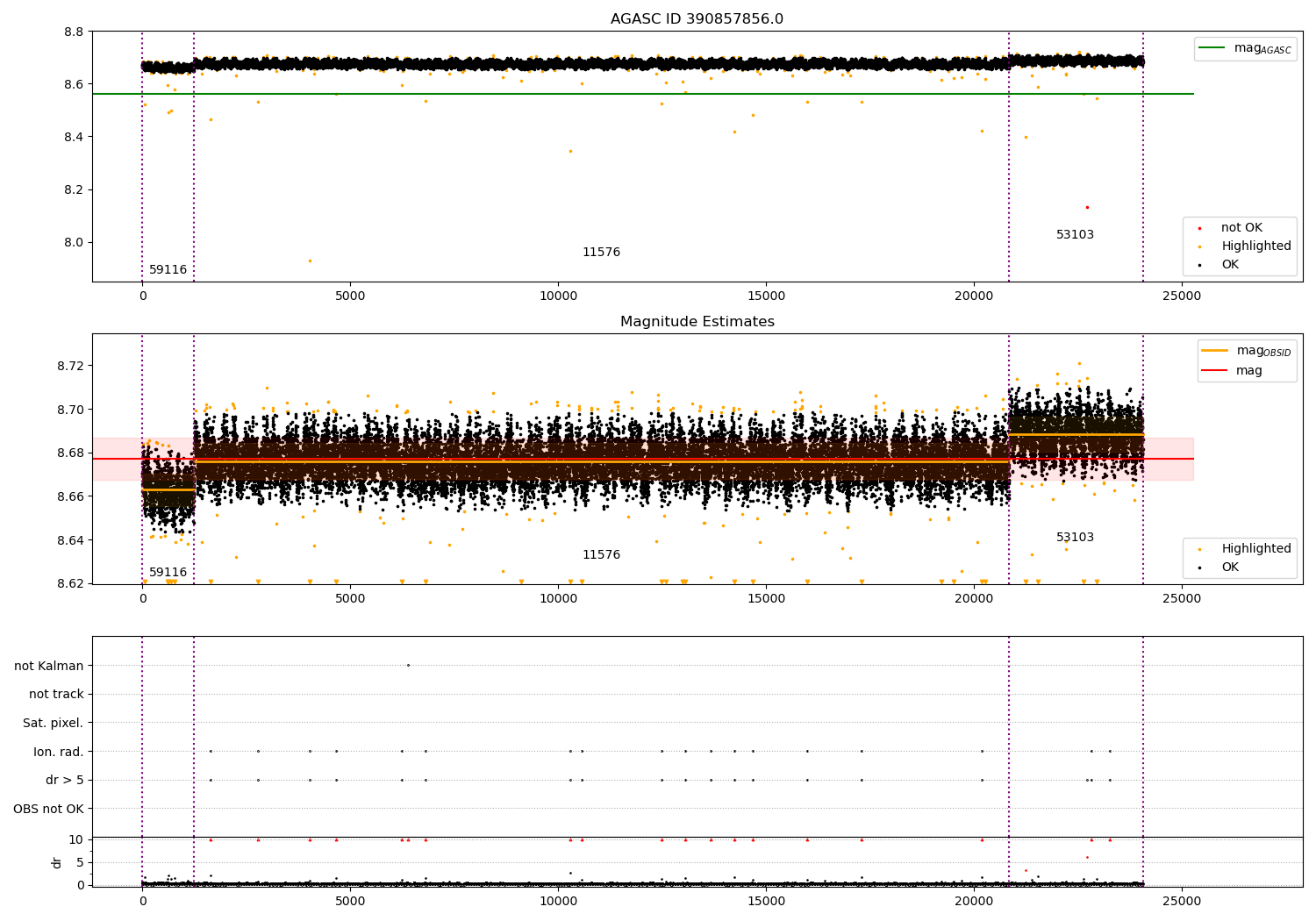Click the red 'mag' legend line in middle plot

pos(1215,370)
